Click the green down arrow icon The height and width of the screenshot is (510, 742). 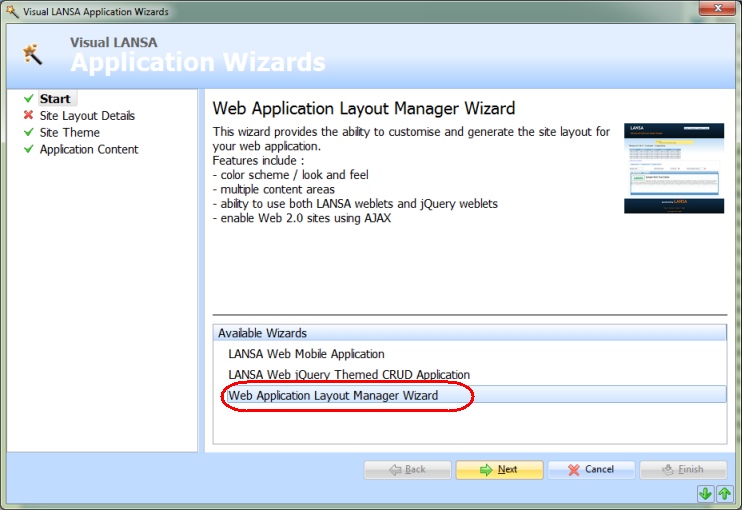[706, 494]
